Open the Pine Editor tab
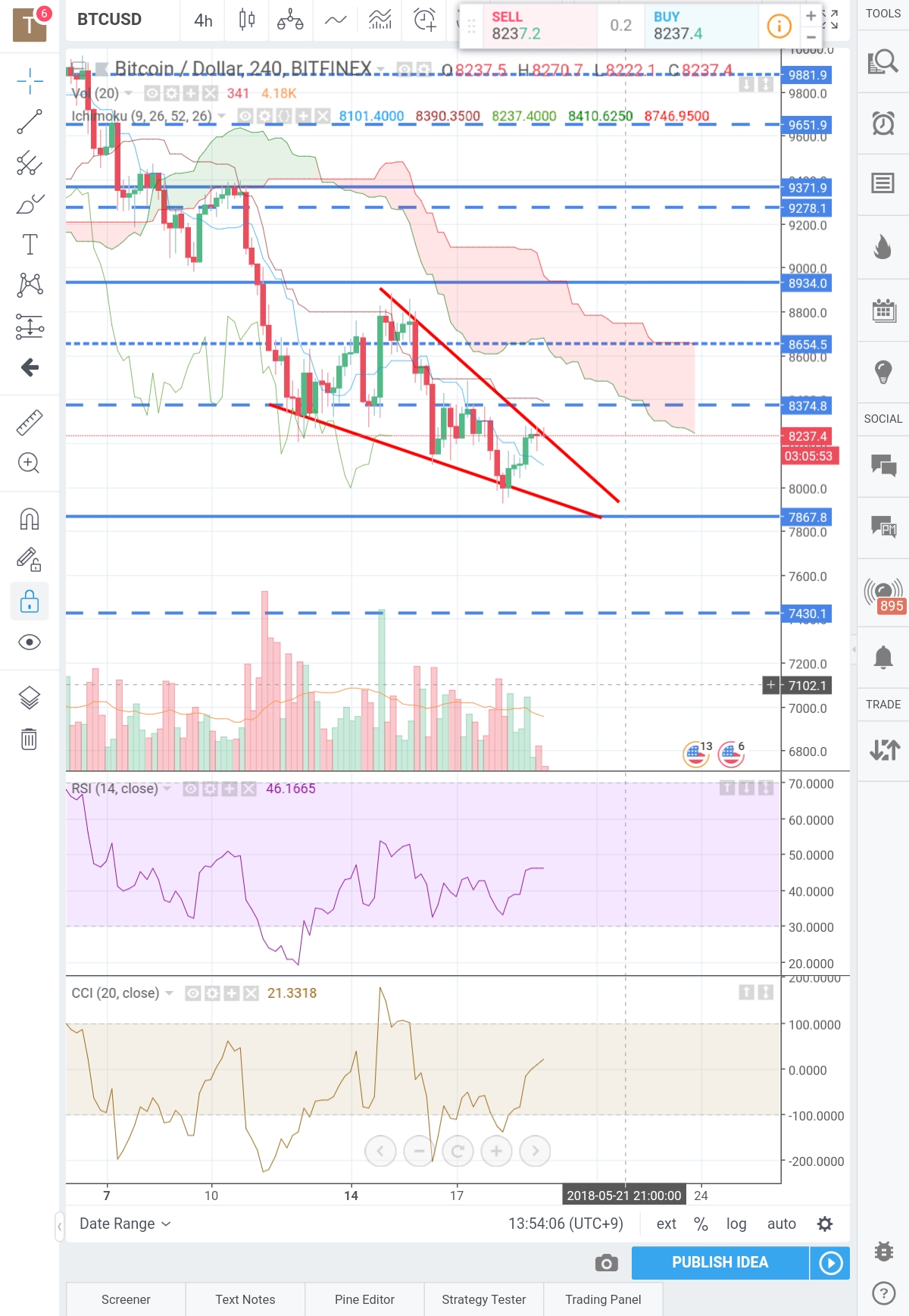 364,1299
